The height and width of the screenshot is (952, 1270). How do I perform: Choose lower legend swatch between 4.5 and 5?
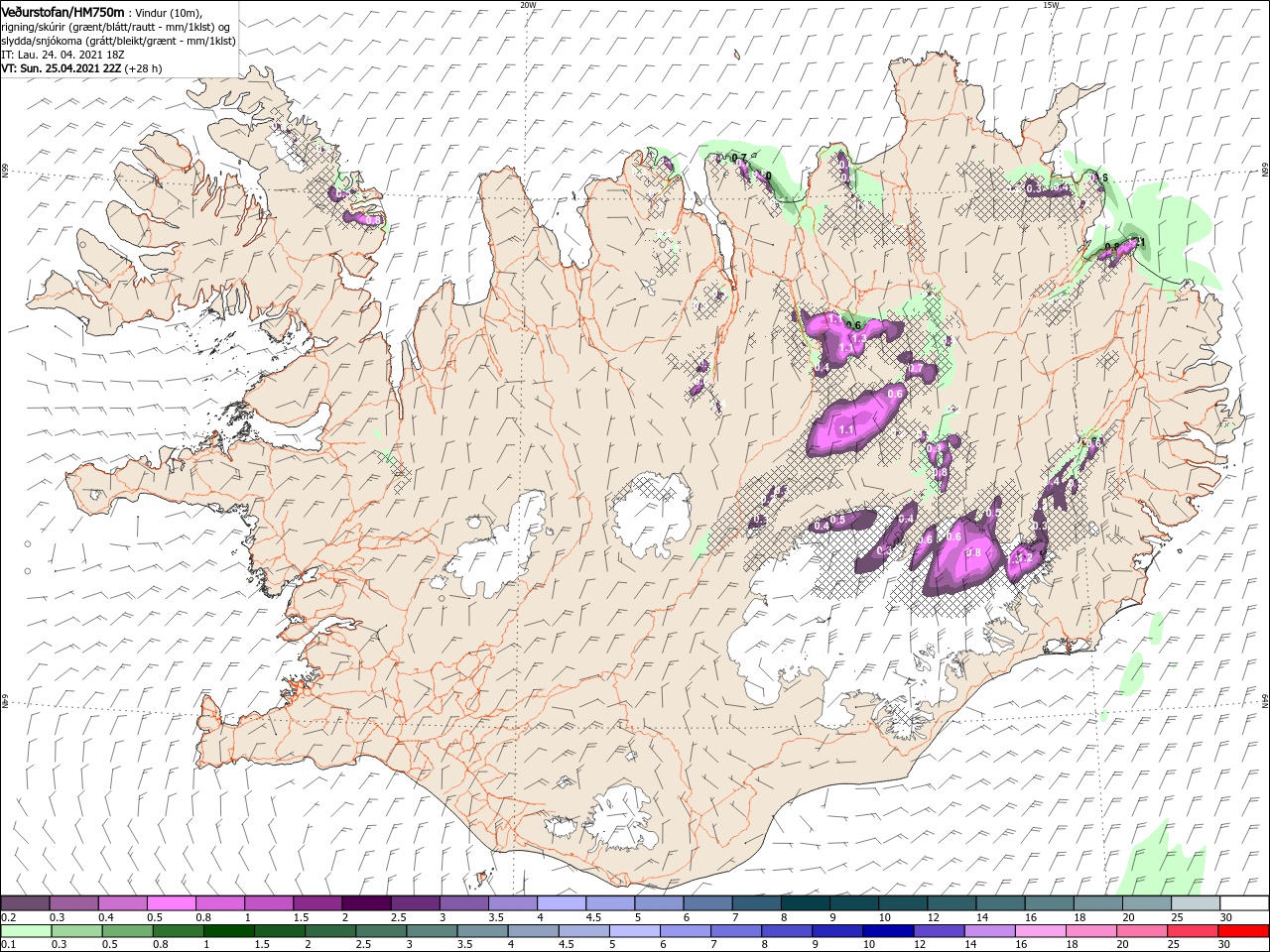click(583, 931)
